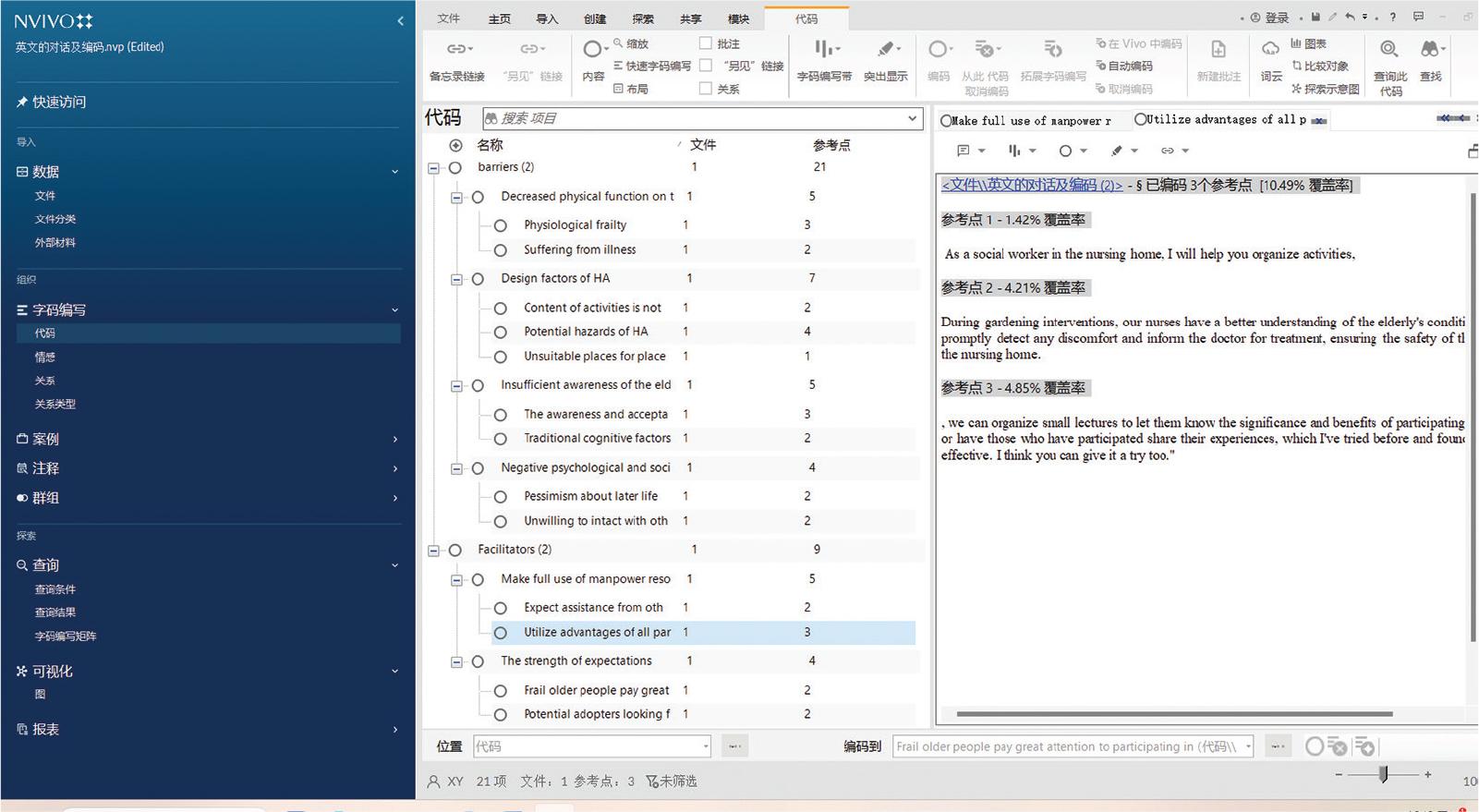Click the 新建批注 new annotation icon
Viewport: 1479px width, 812px height.
[x=1218, y=50]
